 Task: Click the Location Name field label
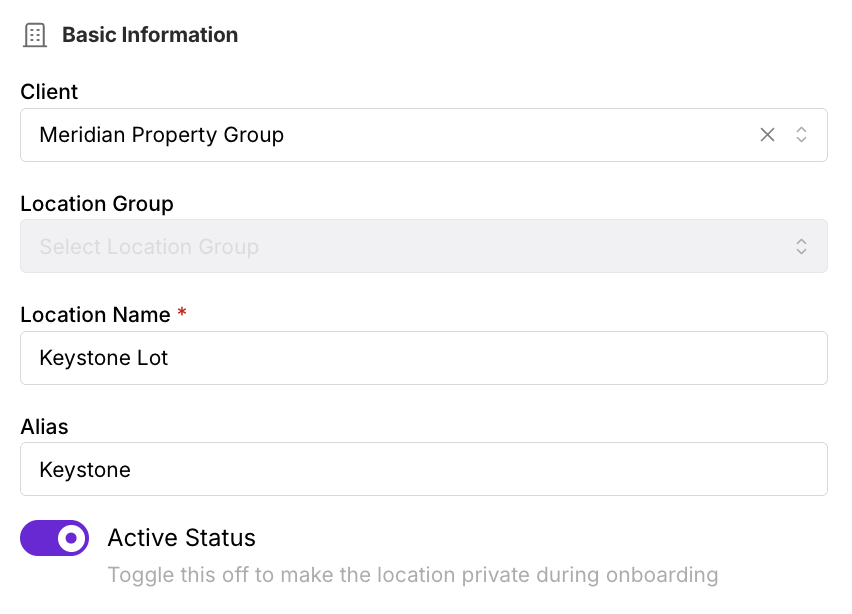[95, 315]
